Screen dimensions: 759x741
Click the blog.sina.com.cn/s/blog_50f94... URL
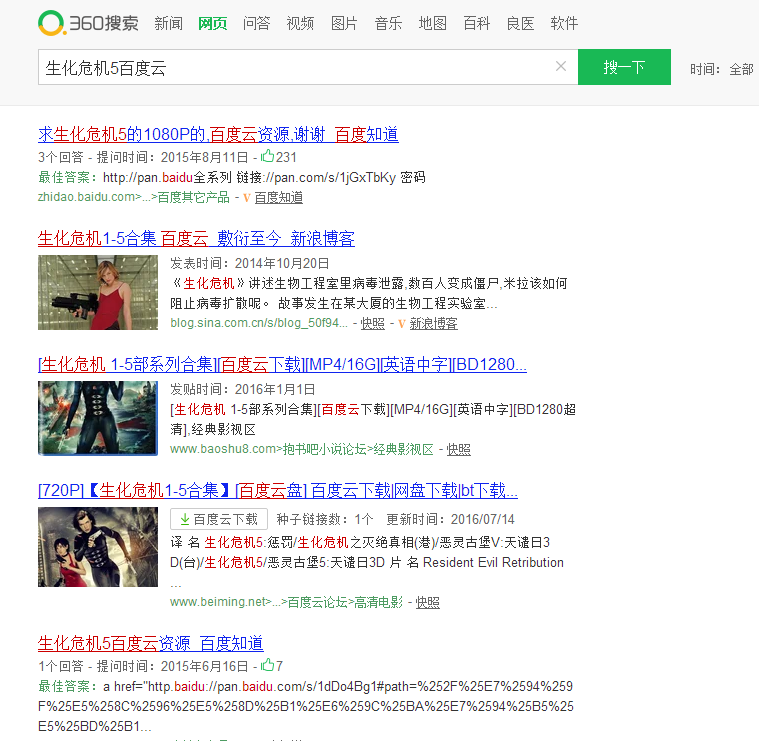(x=259, y=323)
